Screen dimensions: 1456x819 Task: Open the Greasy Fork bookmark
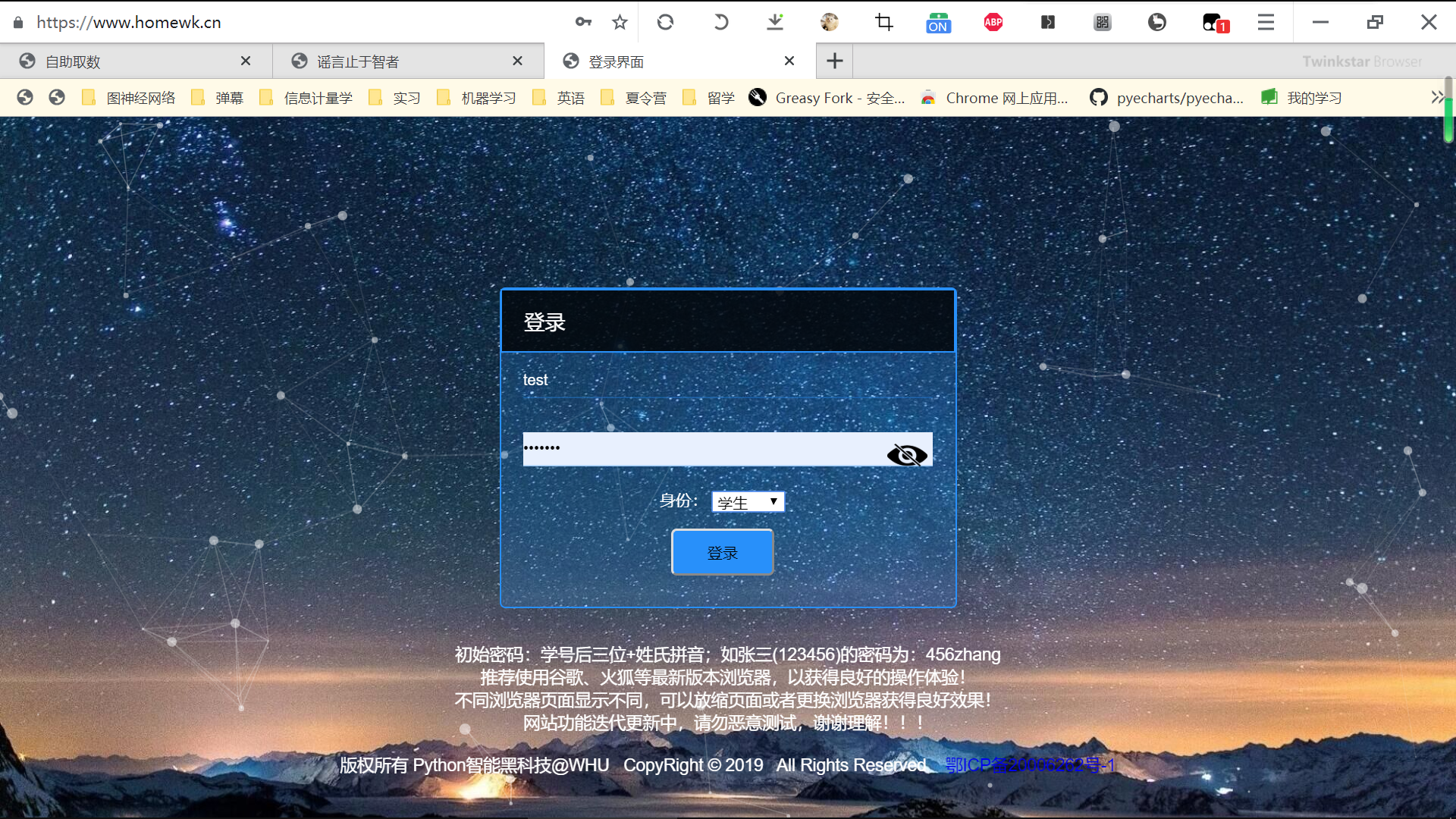click(x=827, y=98)
